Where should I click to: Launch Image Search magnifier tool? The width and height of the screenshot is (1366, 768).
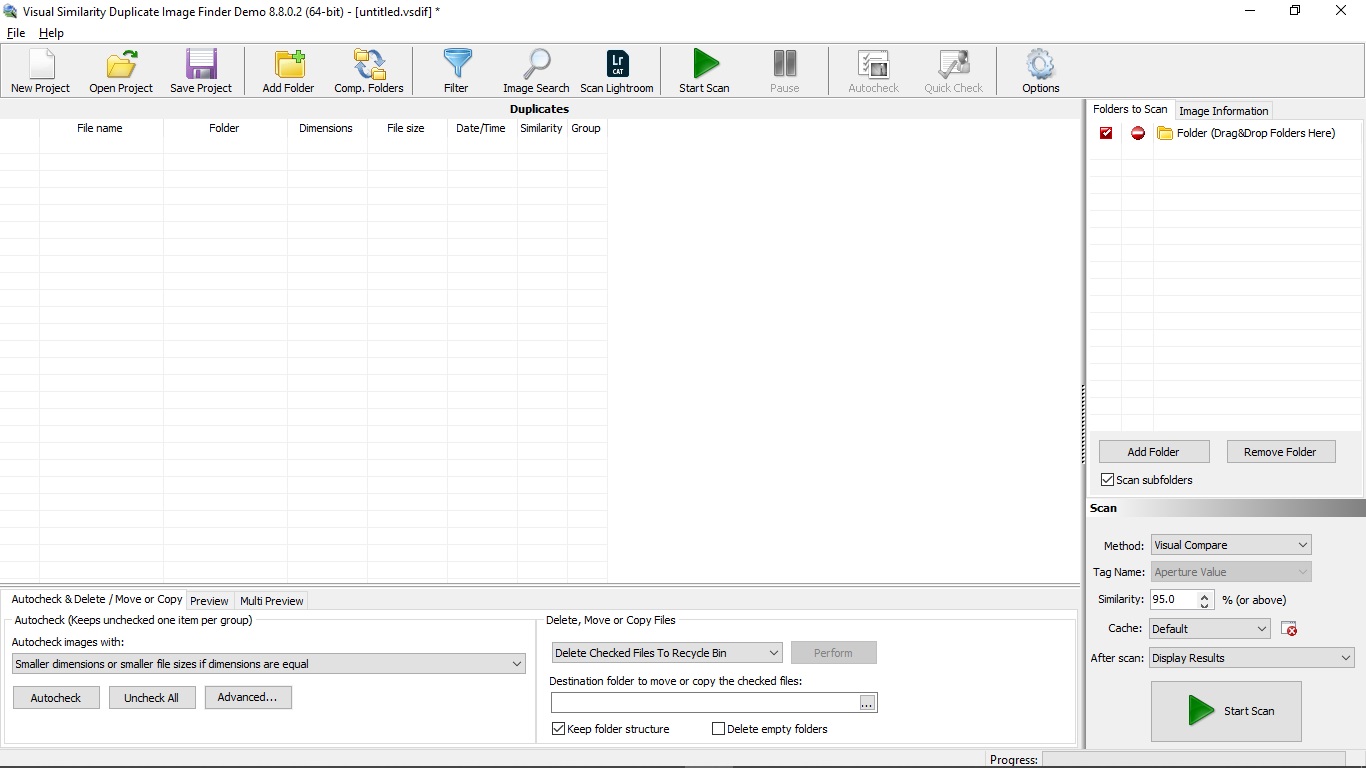click(x=536, y=64)
